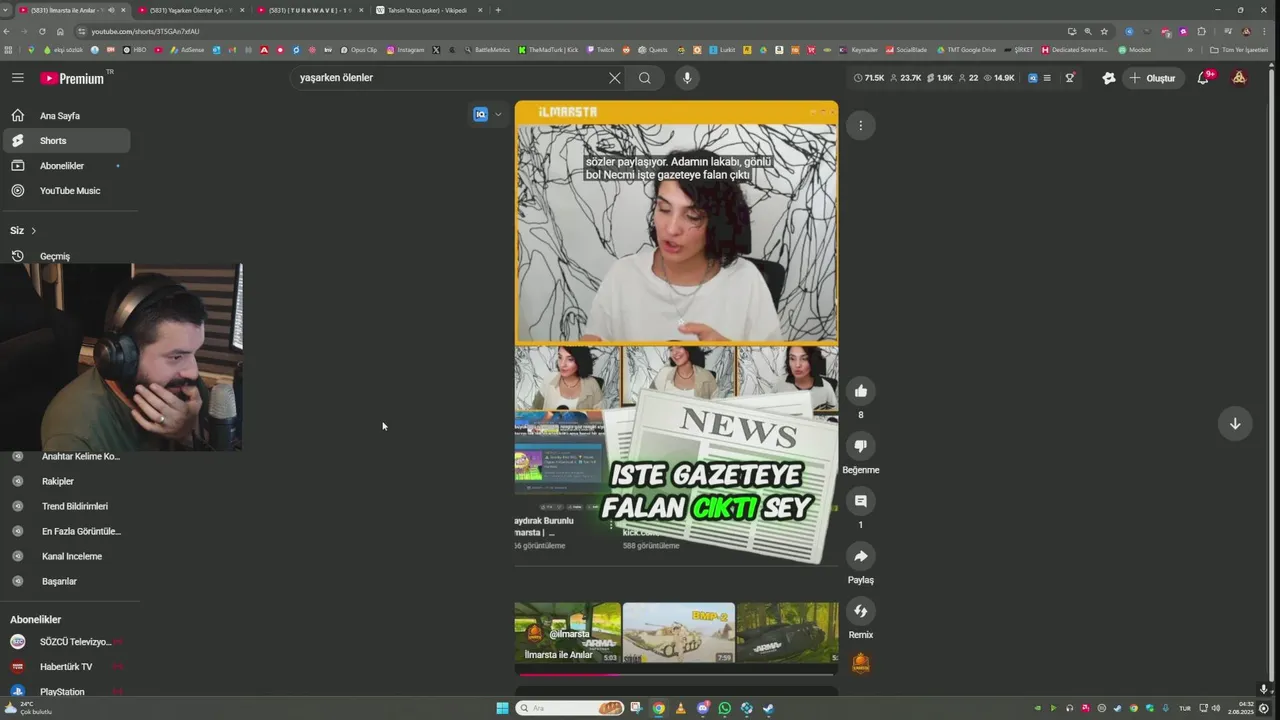
Task: Click the search magnifier button
Action: coord(645,78)
